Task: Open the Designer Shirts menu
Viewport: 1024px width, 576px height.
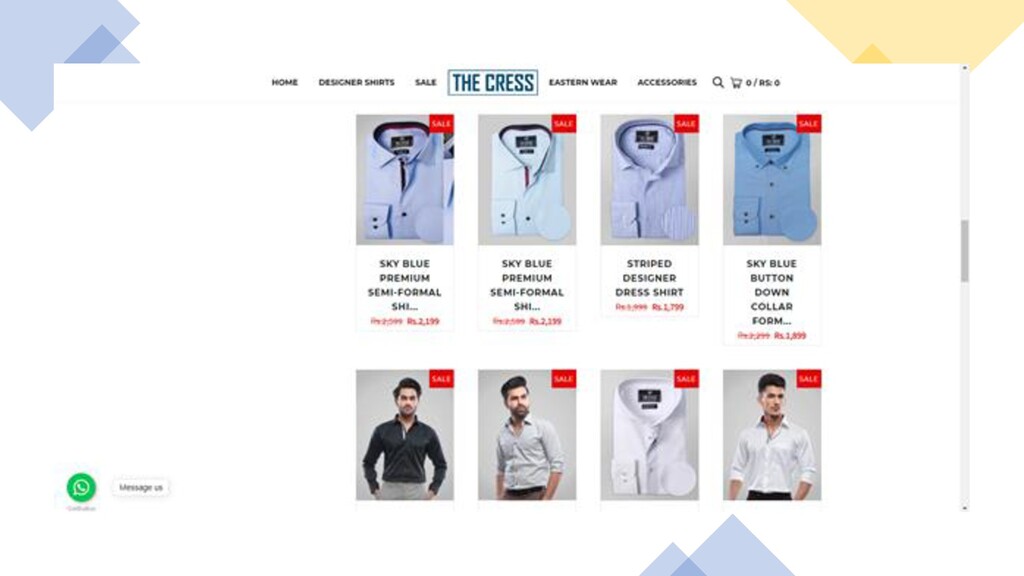Action: [357, 82]
